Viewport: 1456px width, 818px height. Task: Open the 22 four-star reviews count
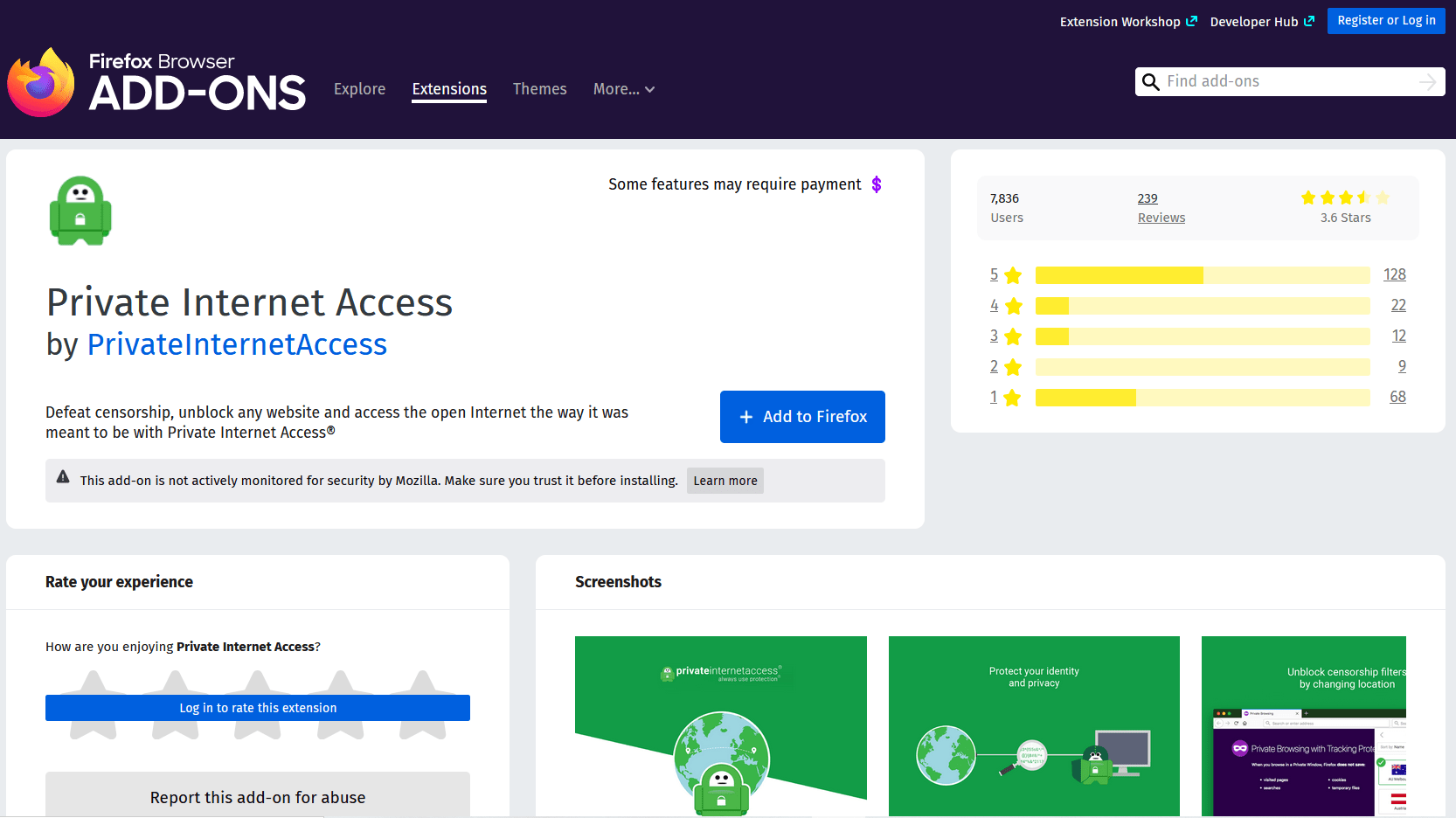[1398, 305]
